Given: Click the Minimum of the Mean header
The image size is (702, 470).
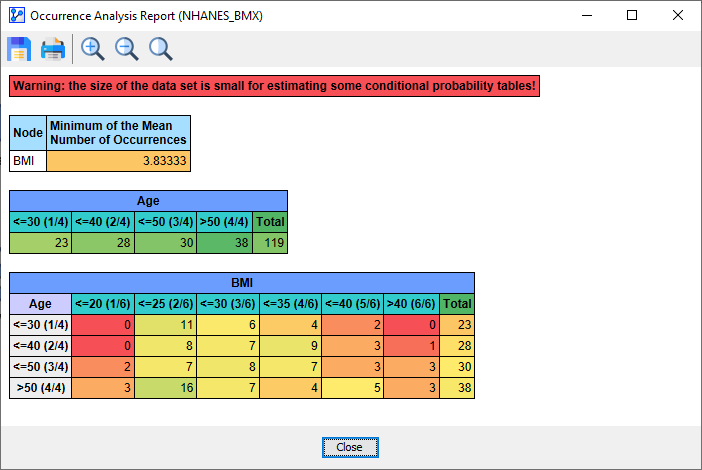Looking at the screenshot, I should coord(119,133).
